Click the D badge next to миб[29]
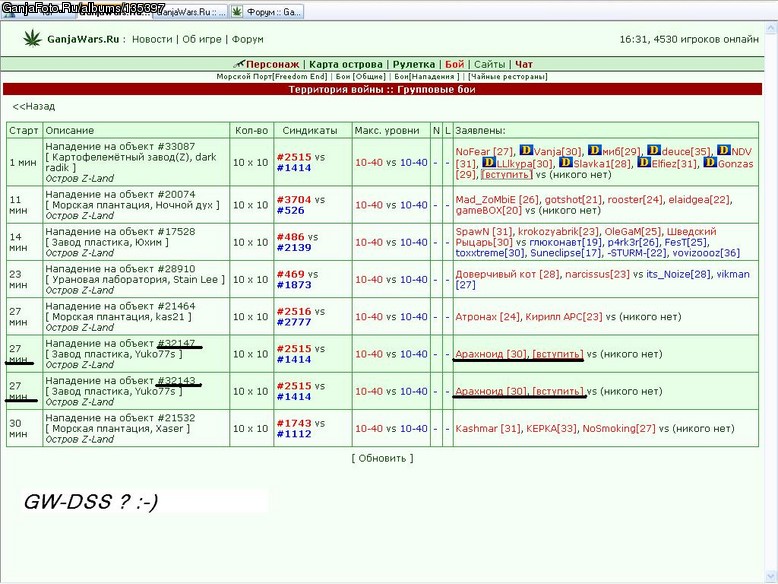Screen dimensions: 778x584 tap(594, 150)
